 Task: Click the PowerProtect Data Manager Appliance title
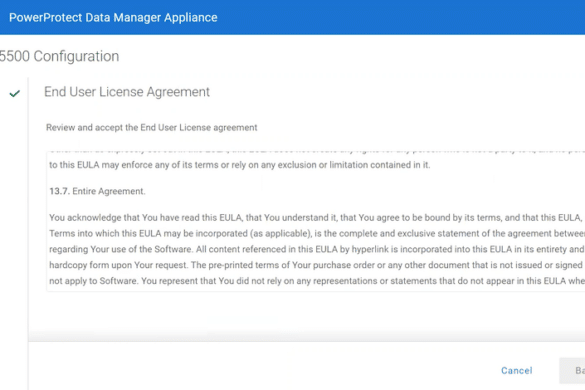point(113,18)
